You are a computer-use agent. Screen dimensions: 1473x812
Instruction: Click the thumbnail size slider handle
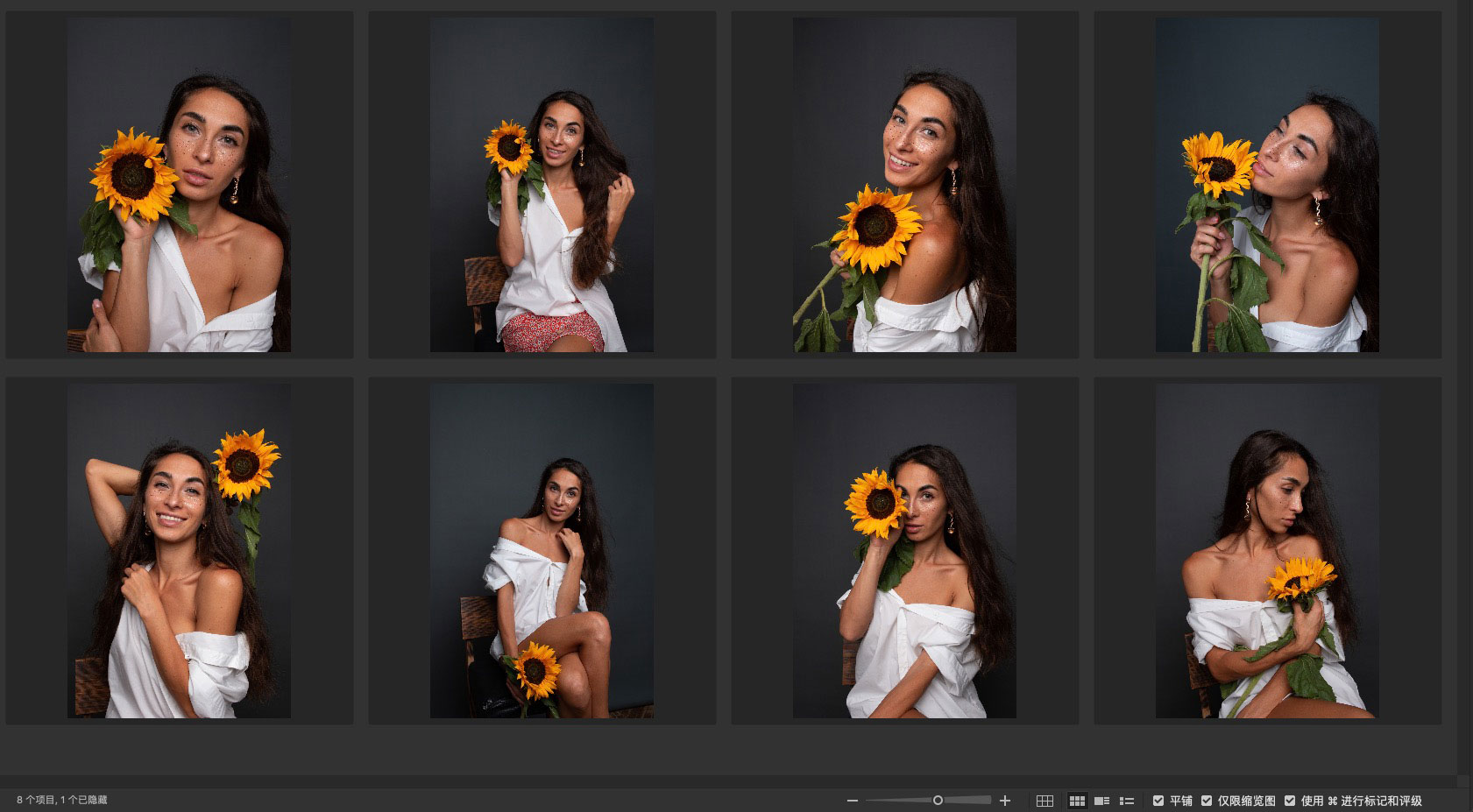point(938,801)
